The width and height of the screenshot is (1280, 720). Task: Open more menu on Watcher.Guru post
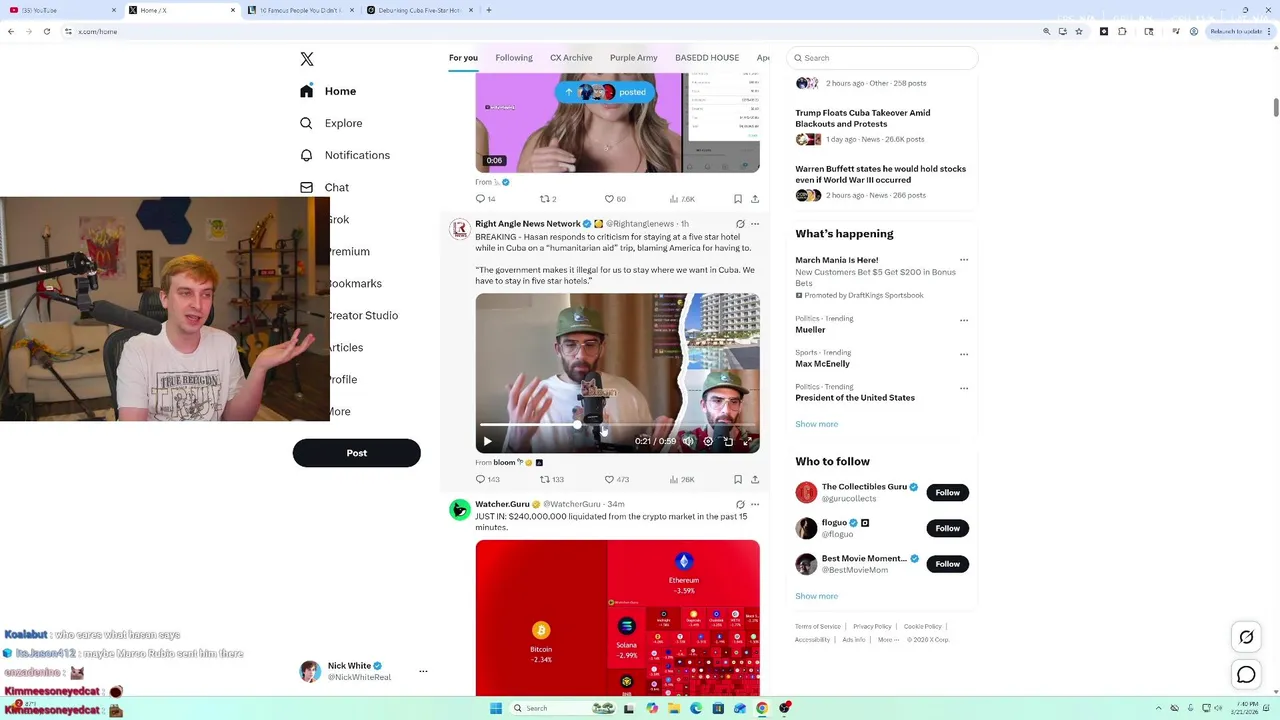(755, 504)
